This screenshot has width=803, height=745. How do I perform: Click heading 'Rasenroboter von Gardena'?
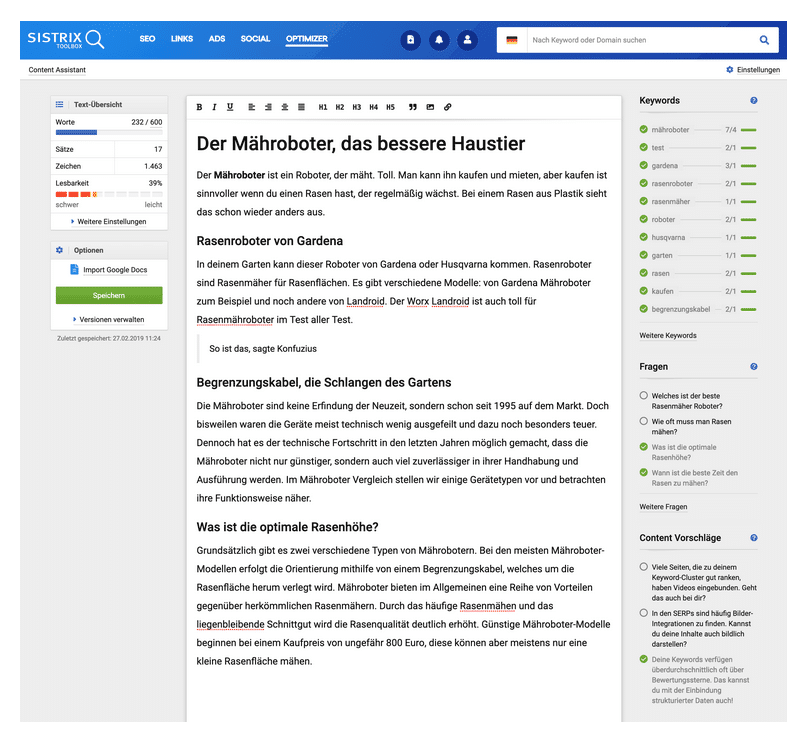pyautogui.click(x=270, y=241)
